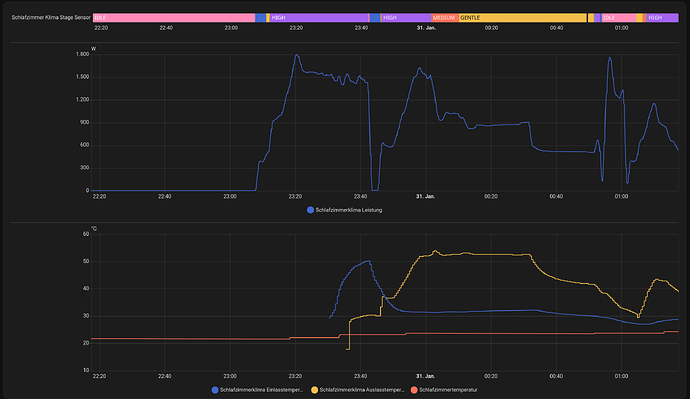
Task: Click the 300 watt axis value
Action: pyautogui.click(x=84, y=168)
